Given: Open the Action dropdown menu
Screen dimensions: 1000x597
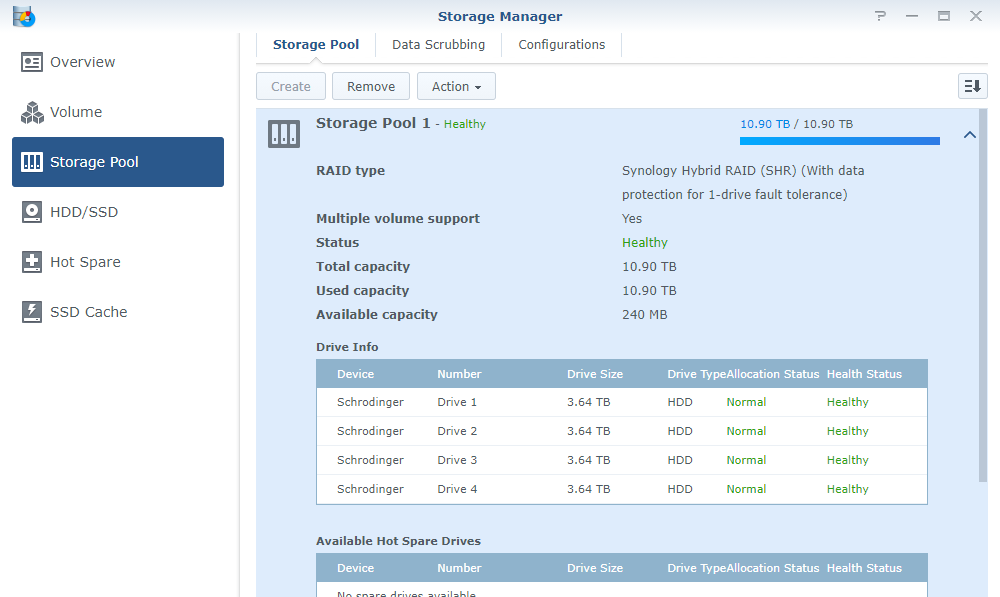Looking at the screenshot, I should tap(456, 86).
